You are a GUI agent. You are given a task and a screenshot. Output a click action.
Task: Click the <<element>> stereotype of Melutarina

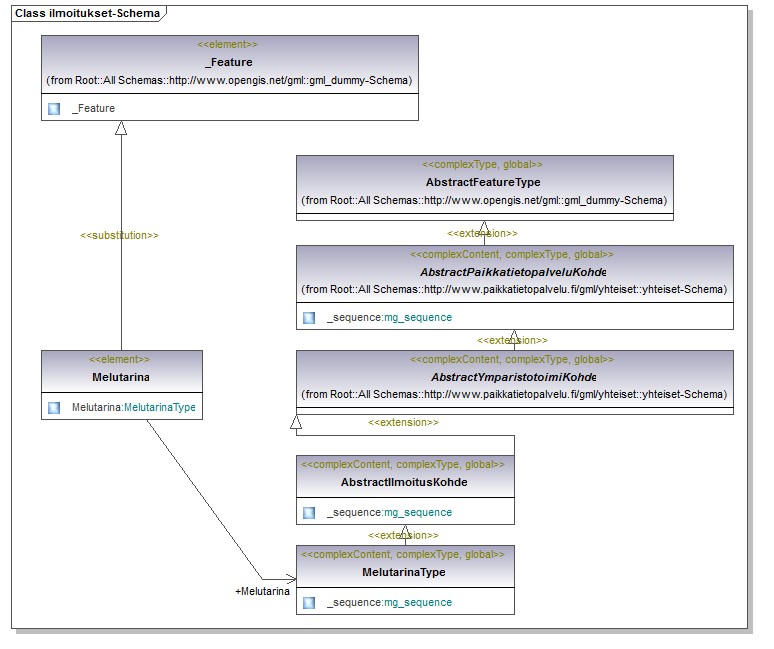[119, 360]
